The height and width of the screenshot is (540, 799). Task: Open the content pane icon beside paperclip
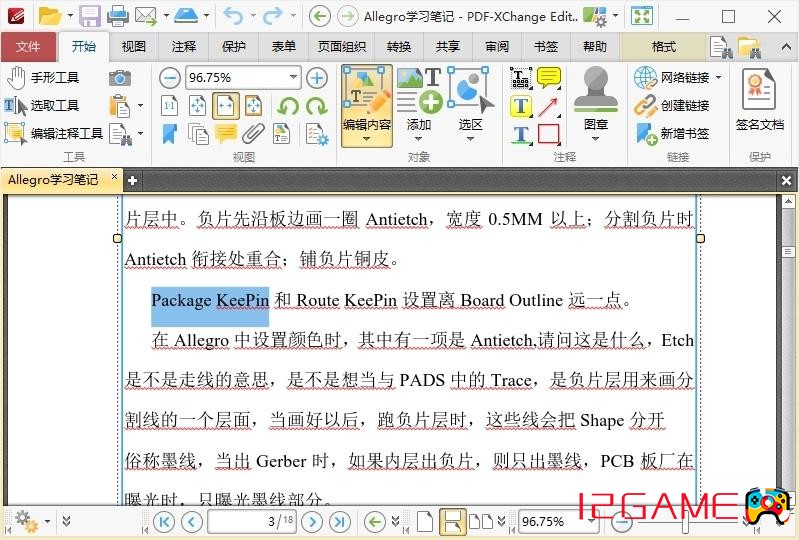281,134
